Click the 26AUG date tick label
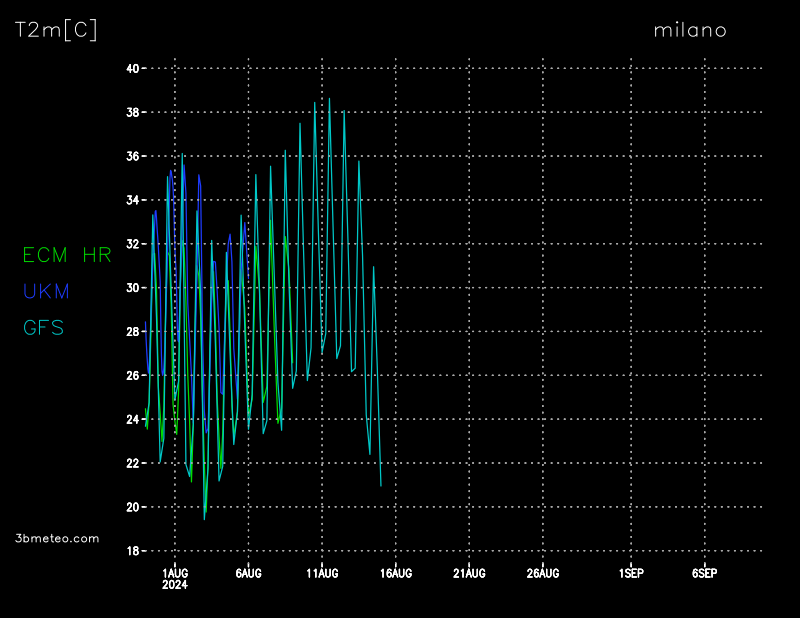Image resolution: width=800 pixels, height=618 pixels. pos(543,573)
